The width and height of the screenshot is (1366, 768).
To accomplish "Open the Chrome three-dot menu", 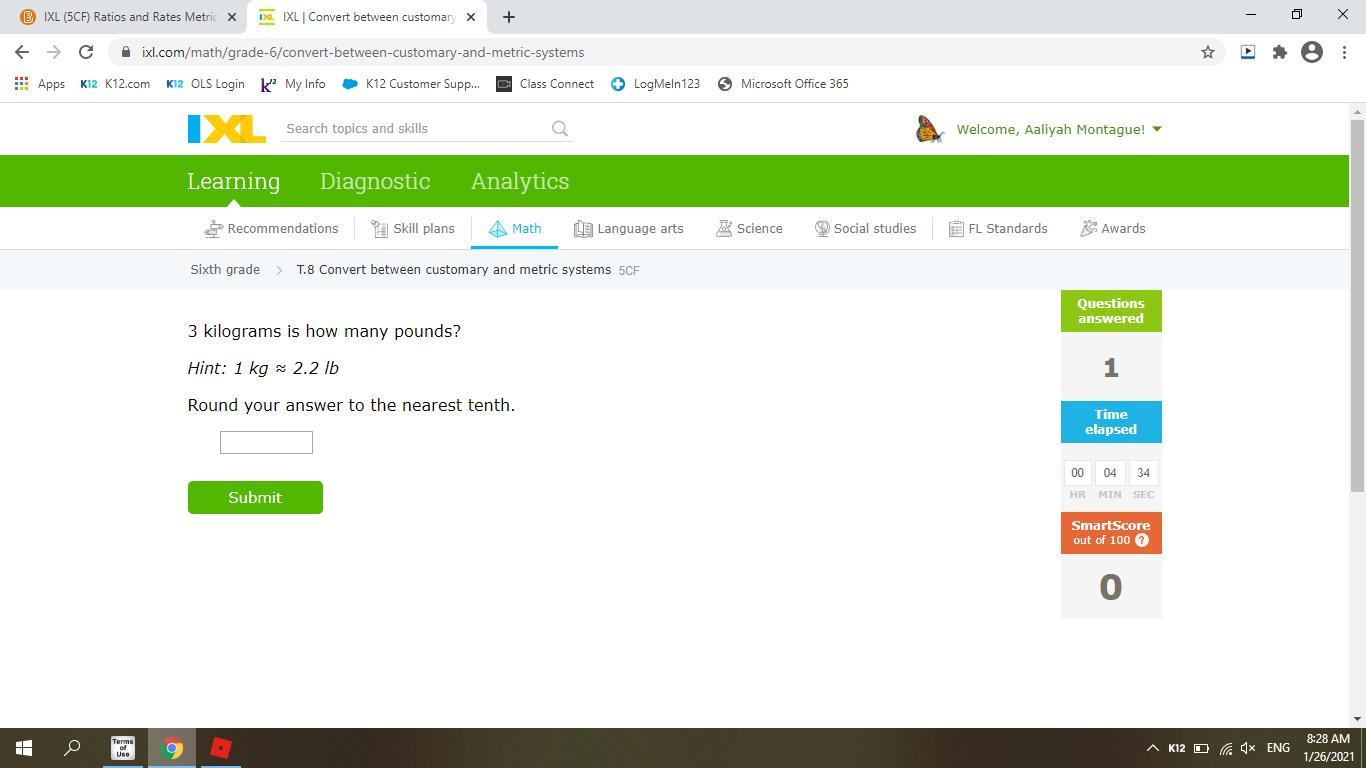I will pos(1344,52).
